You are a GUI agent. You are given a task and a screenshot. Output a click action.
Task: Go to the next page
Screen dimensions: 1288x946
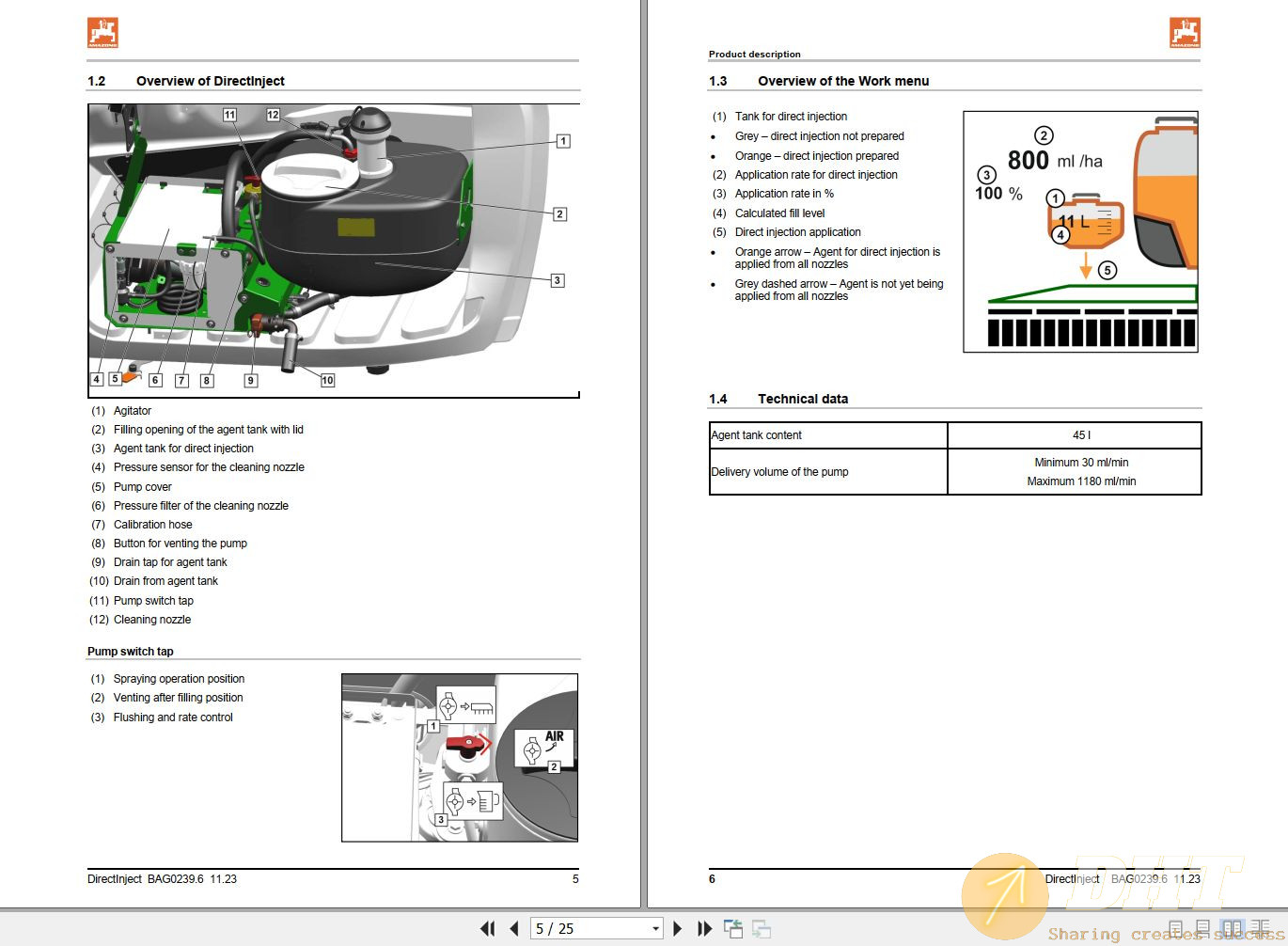(x=677, y=928)
